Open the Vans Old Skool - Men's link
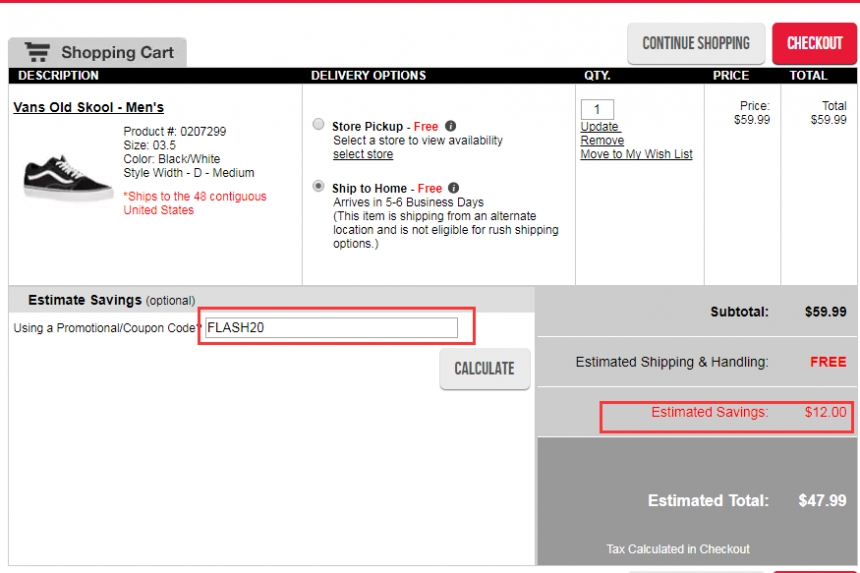860x573 pixels. click(x=88, y=107)
